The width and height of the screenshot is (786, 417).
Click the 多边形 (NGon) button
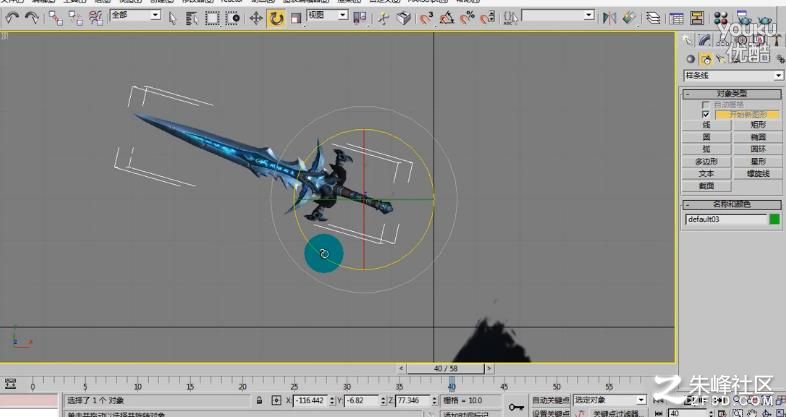(x=706, y=161)
